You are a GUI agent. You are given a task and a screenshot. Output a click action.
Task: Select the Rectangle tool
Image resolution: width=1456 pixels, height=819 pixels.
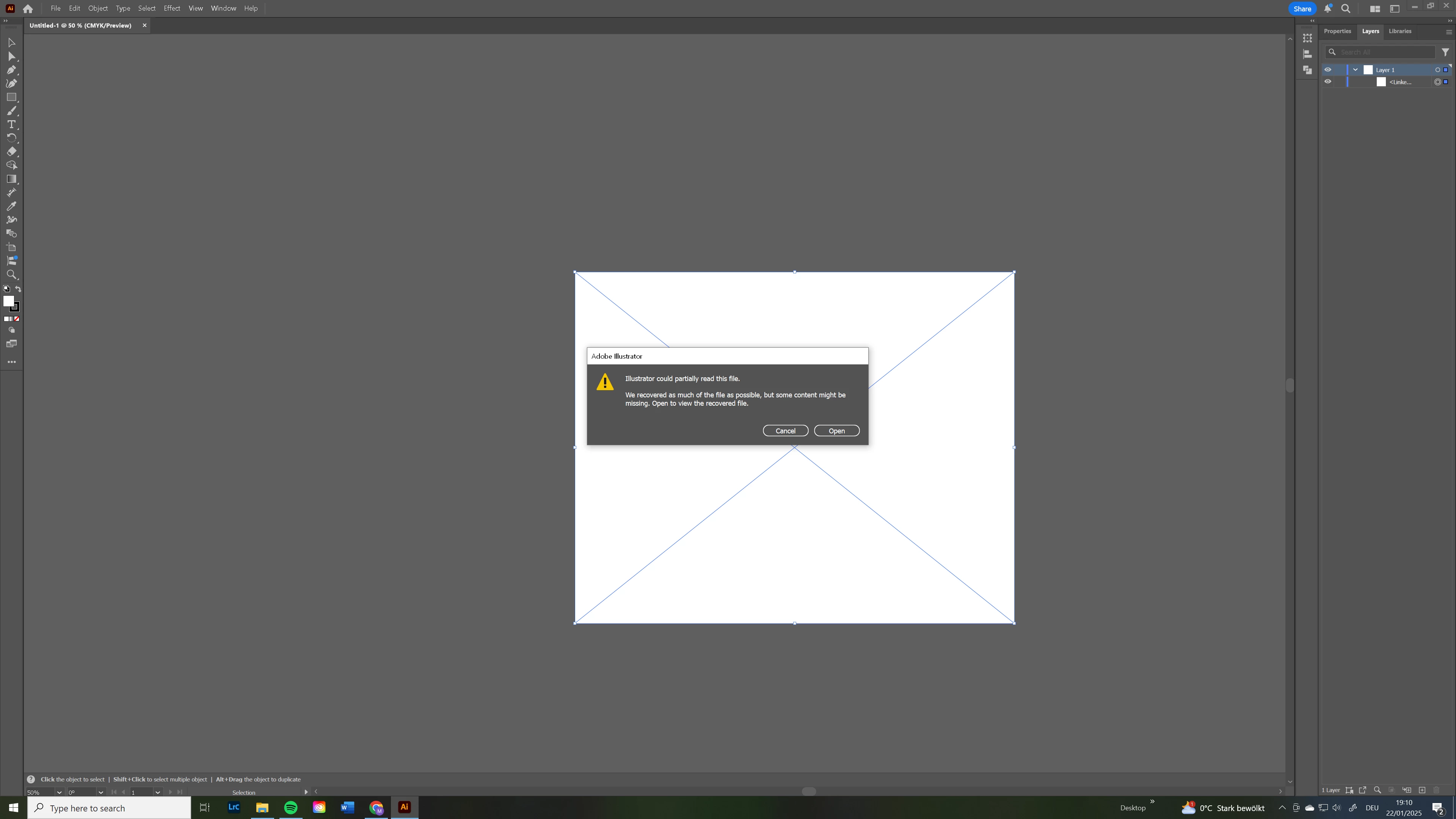pos(11,97)
